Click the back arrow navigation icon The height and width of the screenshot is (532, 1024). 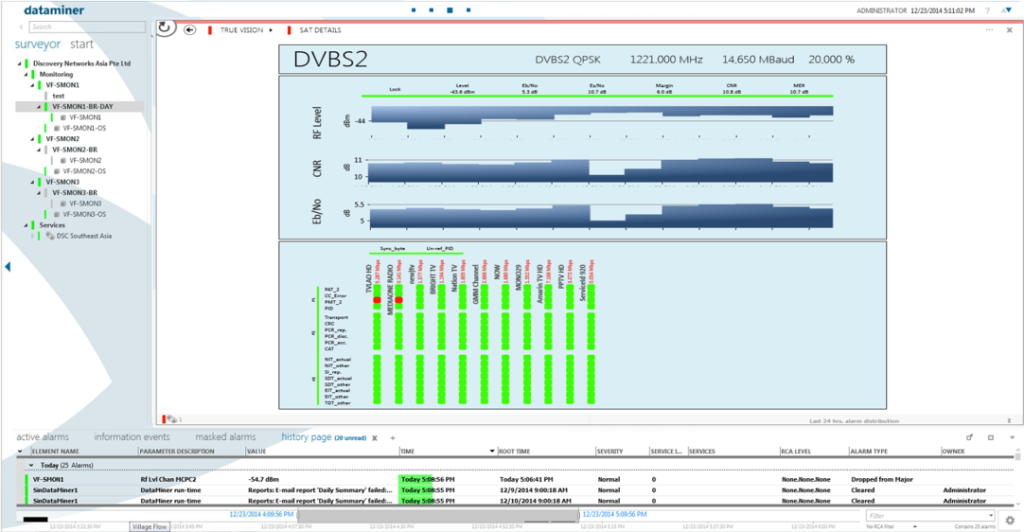[x=190, y=30]
